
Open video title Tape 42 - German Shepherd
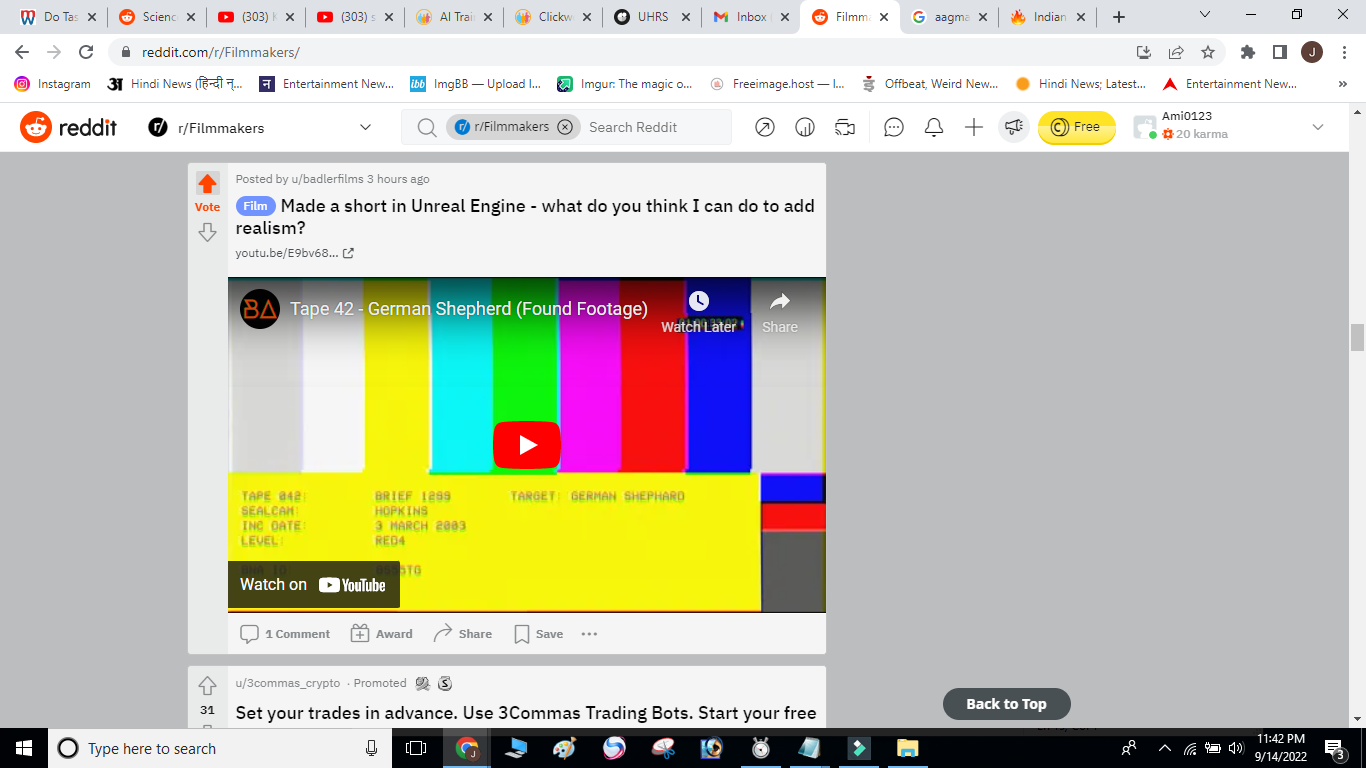(469, 309)
